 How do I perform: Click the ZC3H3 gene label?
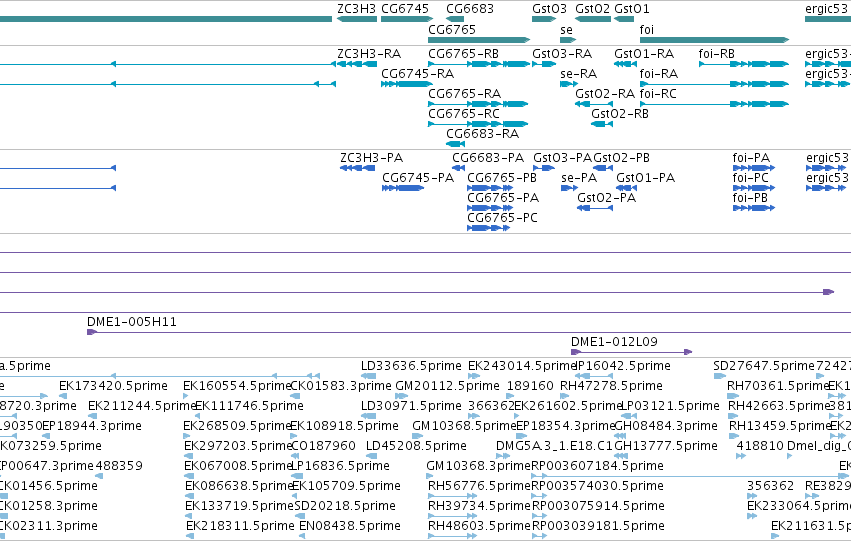356,9
